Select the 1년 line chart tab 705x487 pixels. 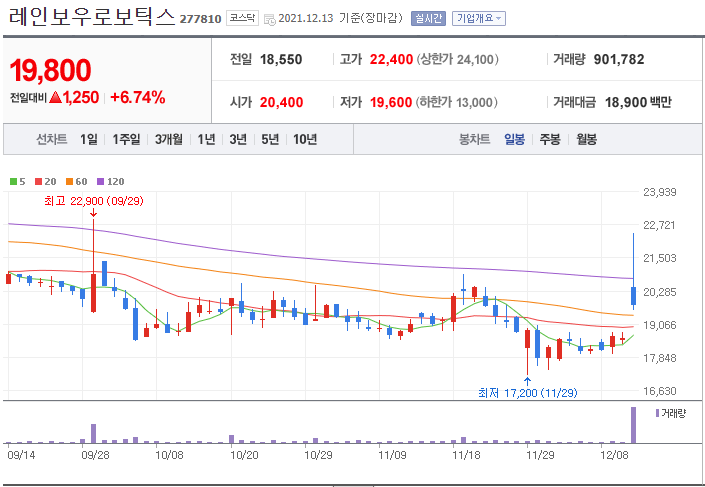point(206,139)
